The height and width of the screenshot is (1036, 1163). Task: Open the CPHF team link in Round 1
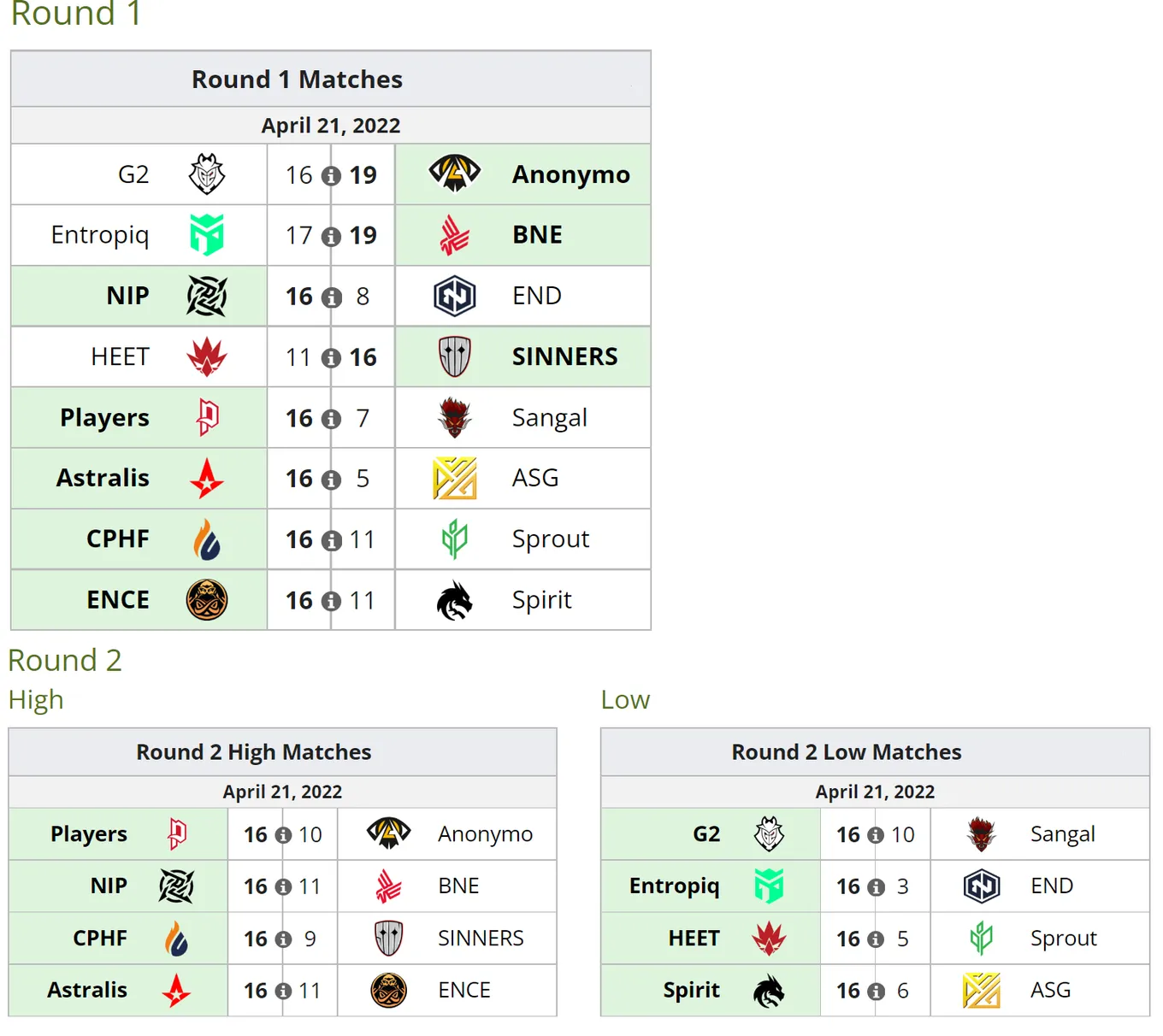118,539
